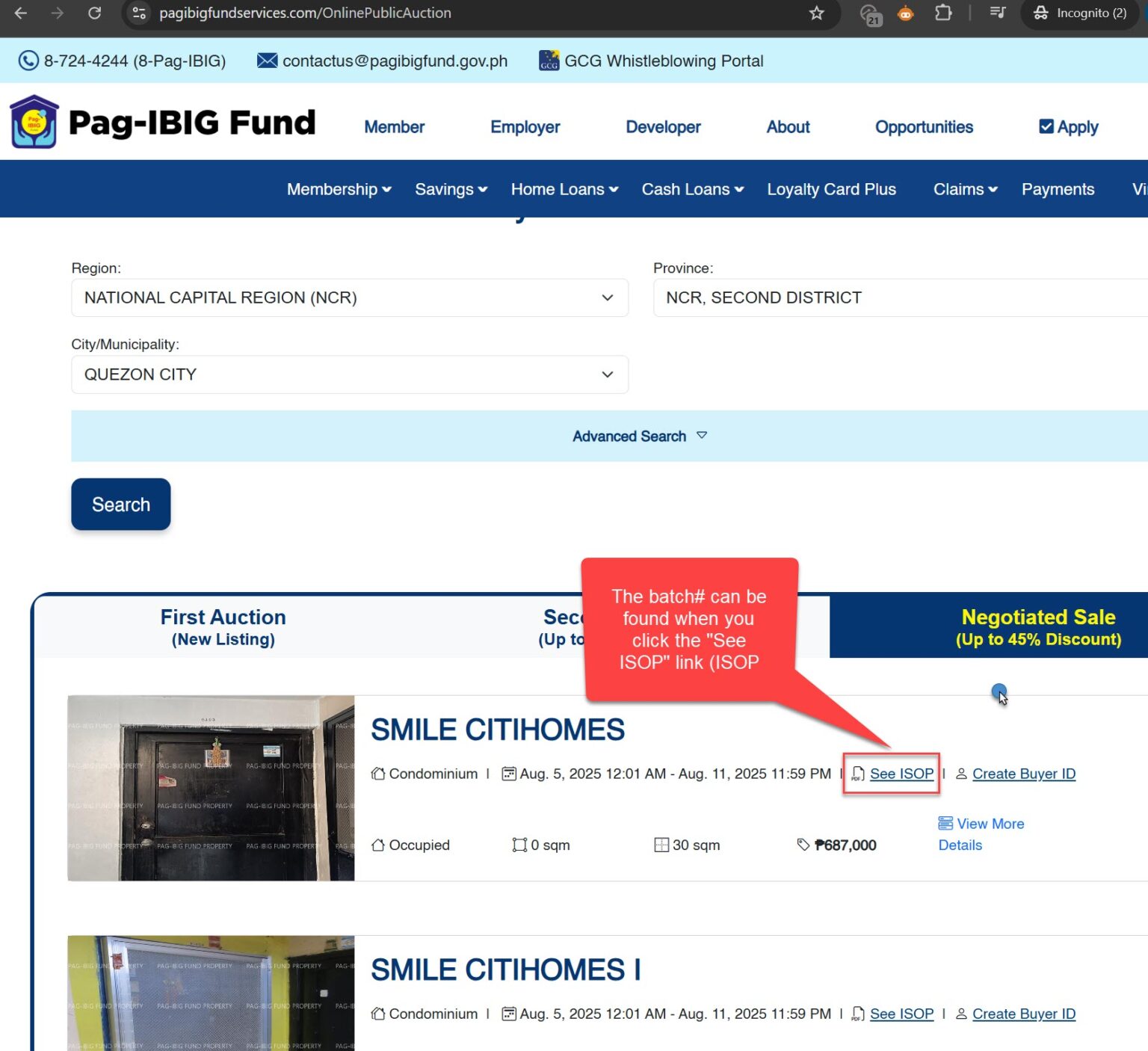Click the phone icon beside the hotline number
The width and height of the screenshot is (1148, 1051).
tap(28, 61)
